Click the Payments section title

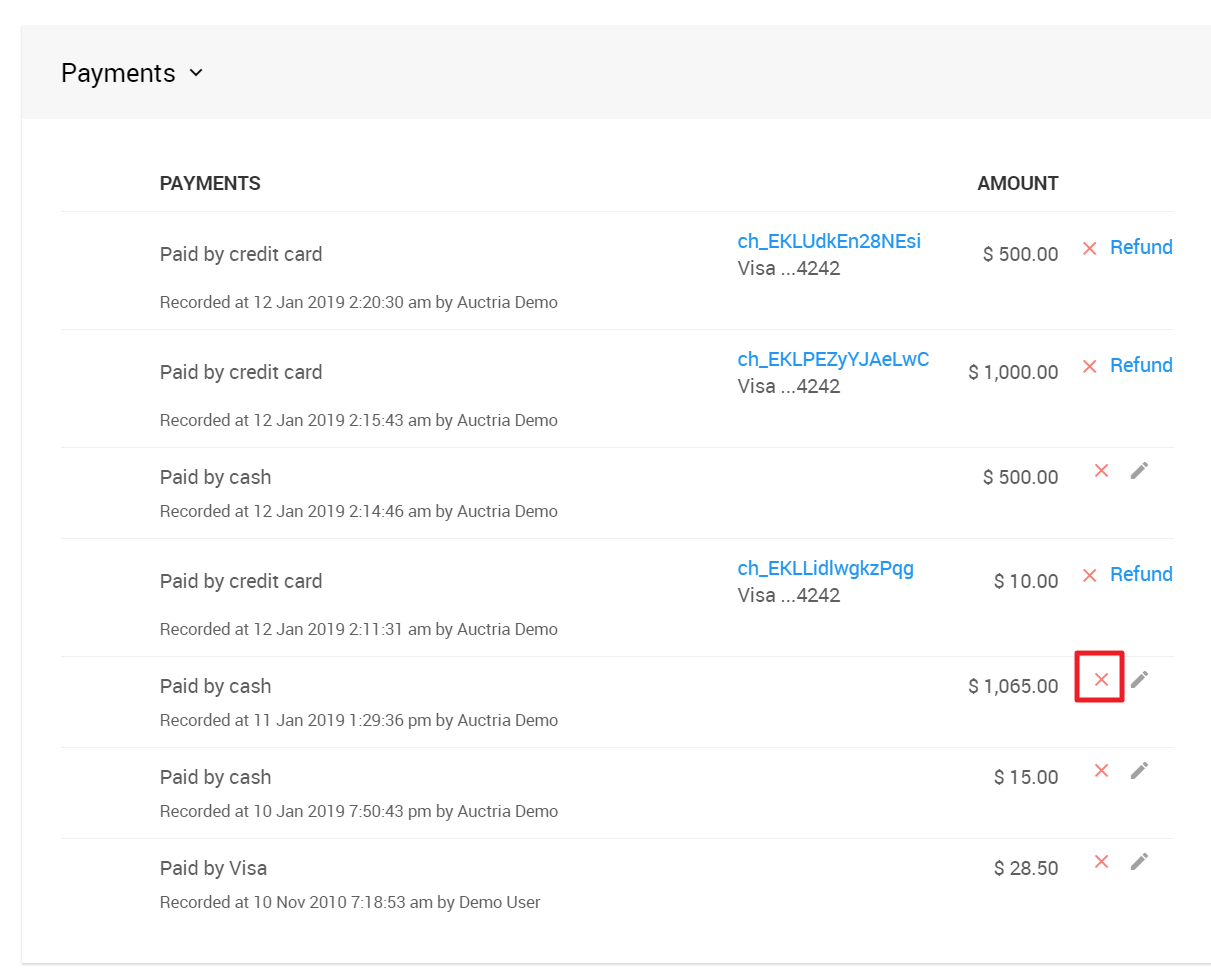[118, 73]
